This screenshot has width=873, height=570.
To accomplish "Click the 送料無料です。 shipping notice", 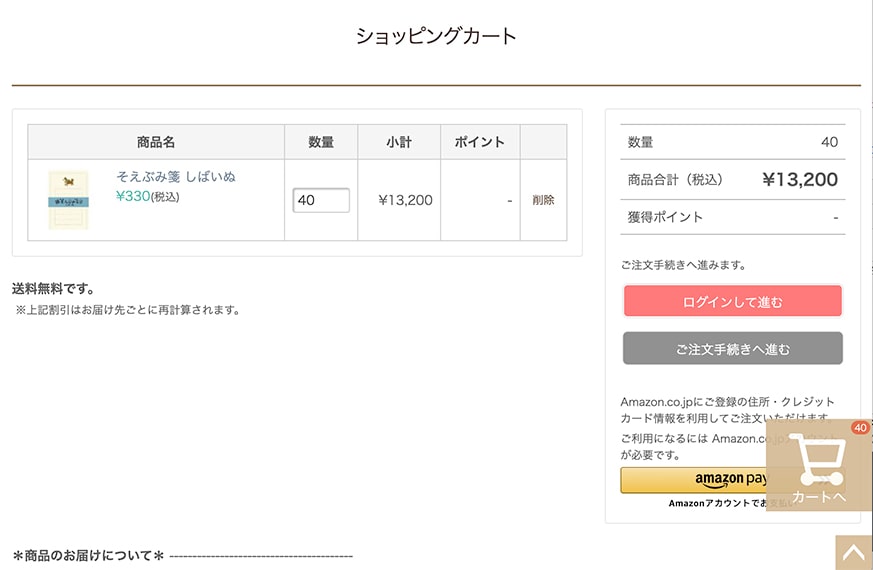I will pyautogui.click(x=53, y=289).
